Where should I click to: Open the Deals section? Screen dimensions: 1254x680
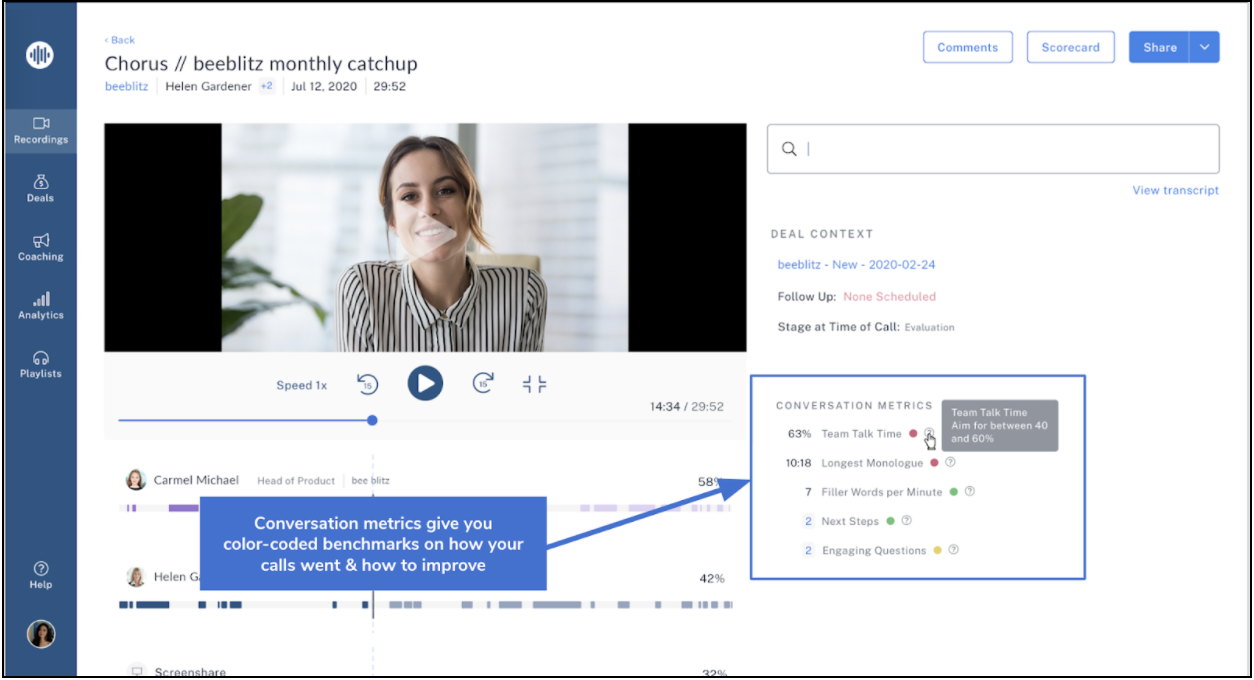point(40,189)
